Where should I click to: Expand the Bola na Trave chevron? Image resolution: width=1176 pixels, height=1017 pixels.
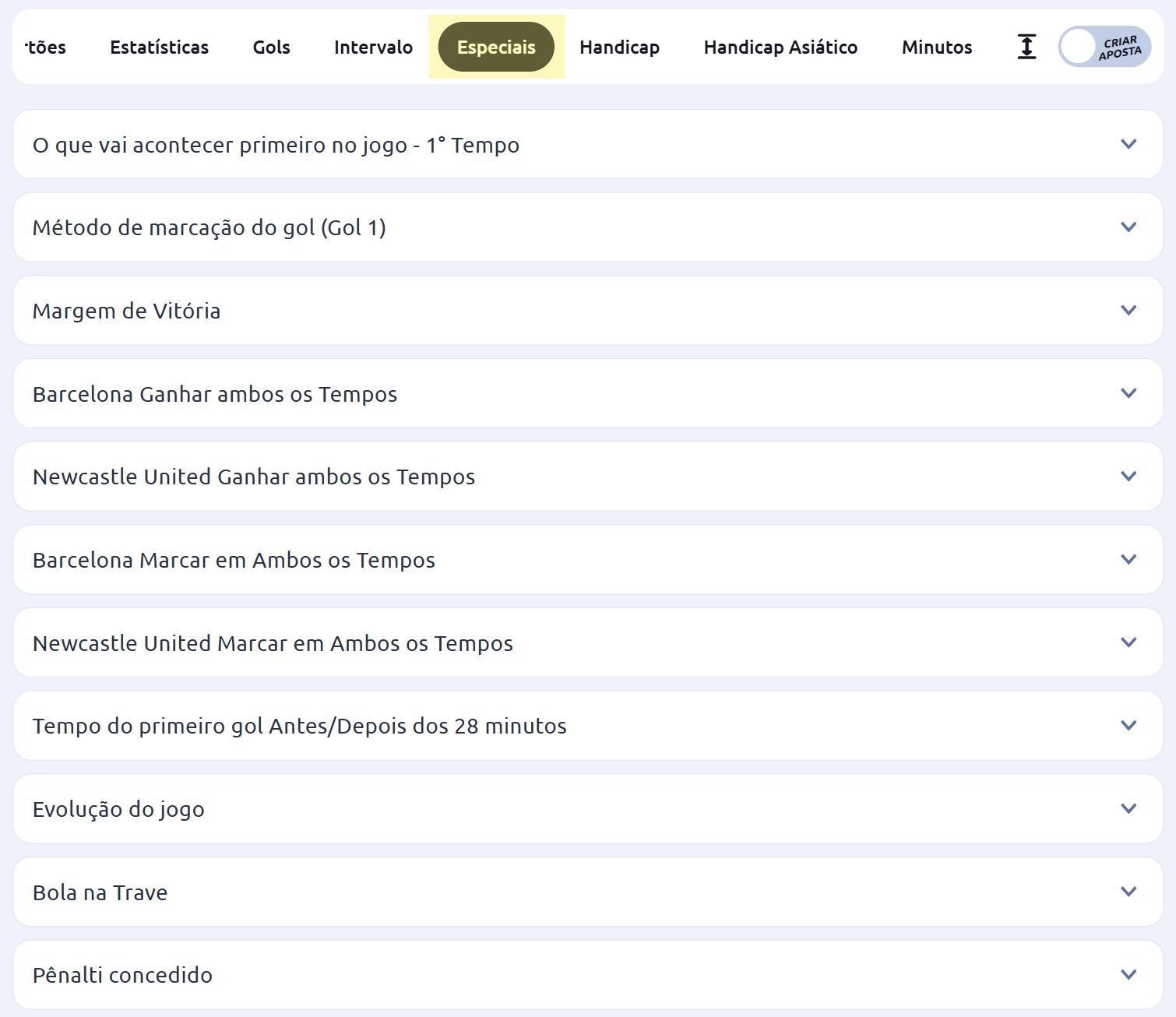coord(1128,892)
